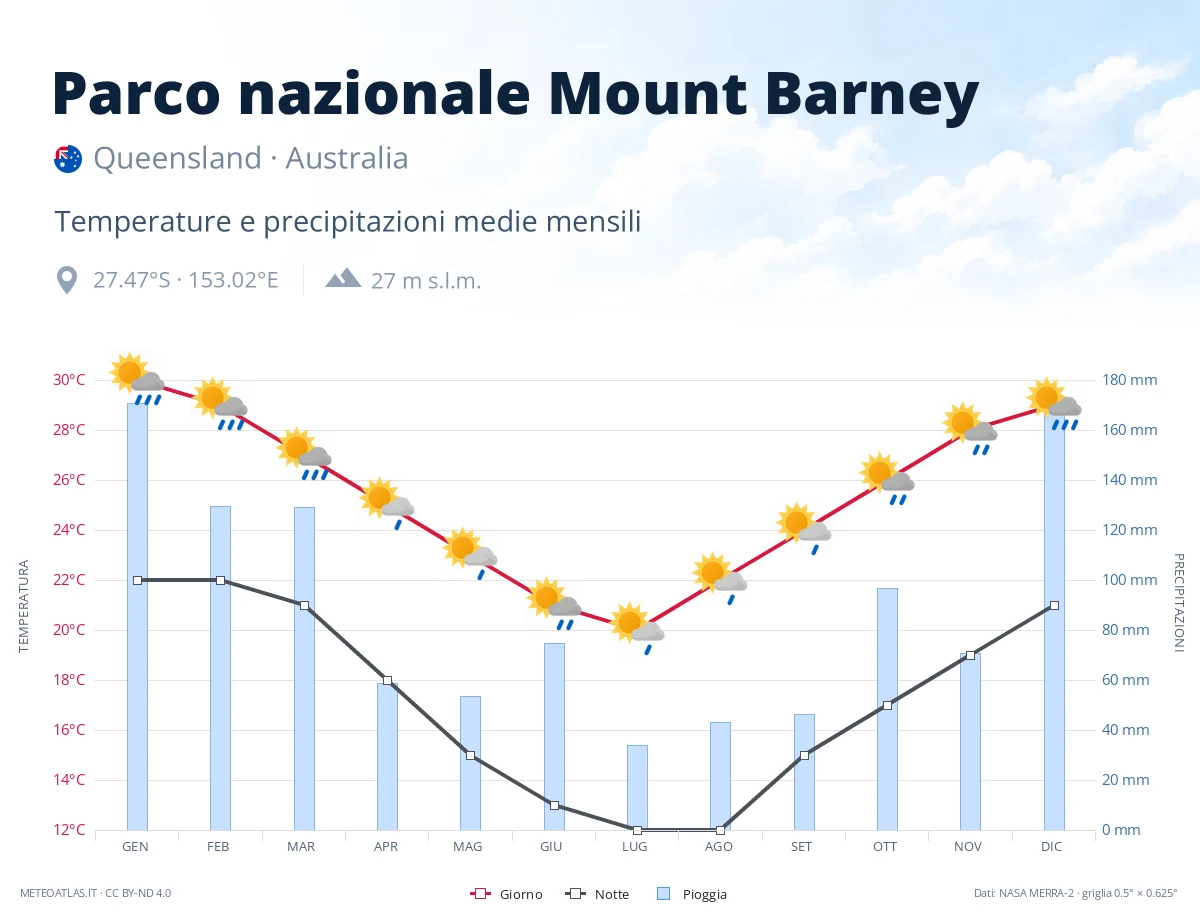
Task: Click the GEN rainfall bar
Action: tap(137, 616)
